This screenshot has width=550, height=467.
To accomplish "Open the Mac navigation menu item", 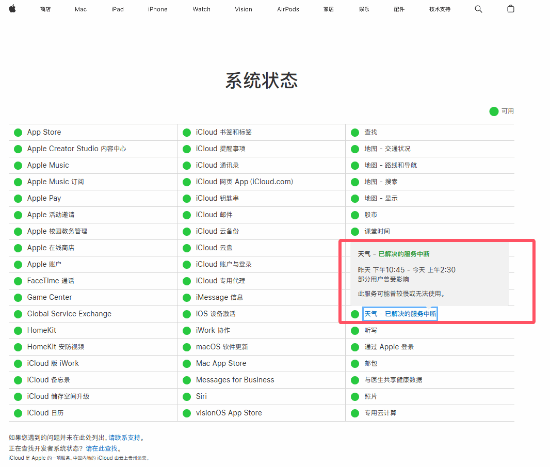I will pyautogui.click(x=81, y=9).
